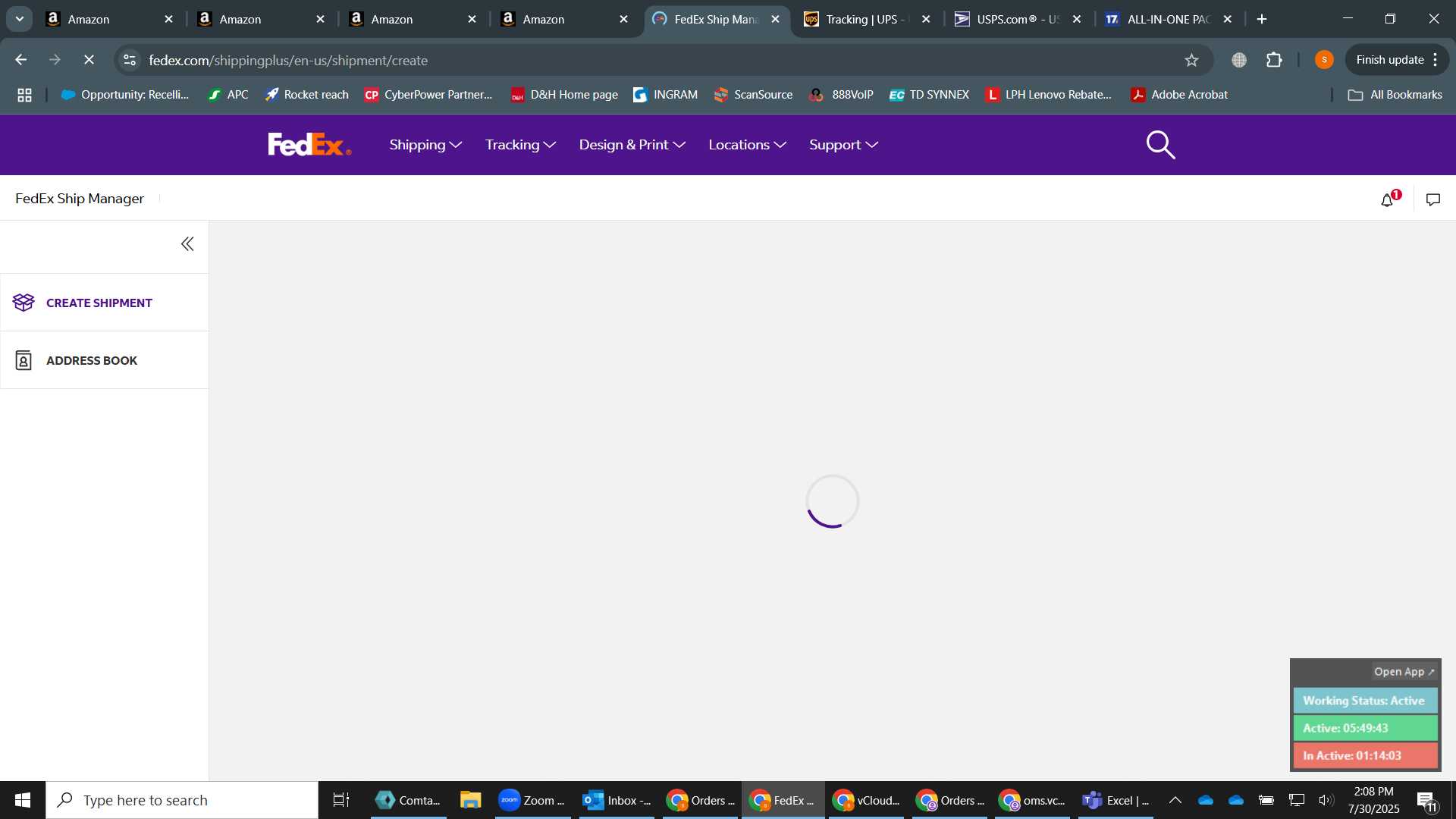The width and height of the screenshot is (1456, 819).
Task: Stop page loading in browser toolbar
Action: [x=89, y=60]
